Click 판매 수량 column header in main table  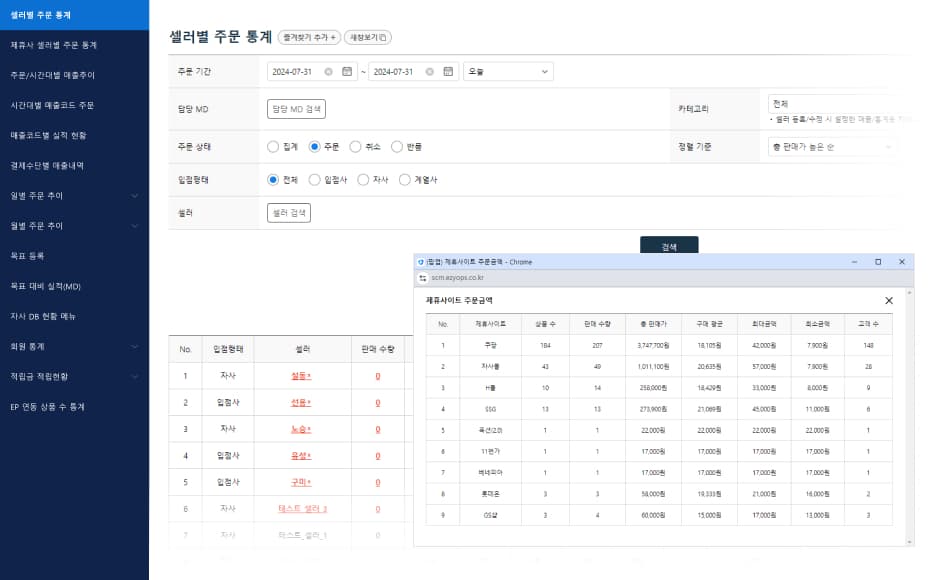pyautogui.click(x=378, y=349)
